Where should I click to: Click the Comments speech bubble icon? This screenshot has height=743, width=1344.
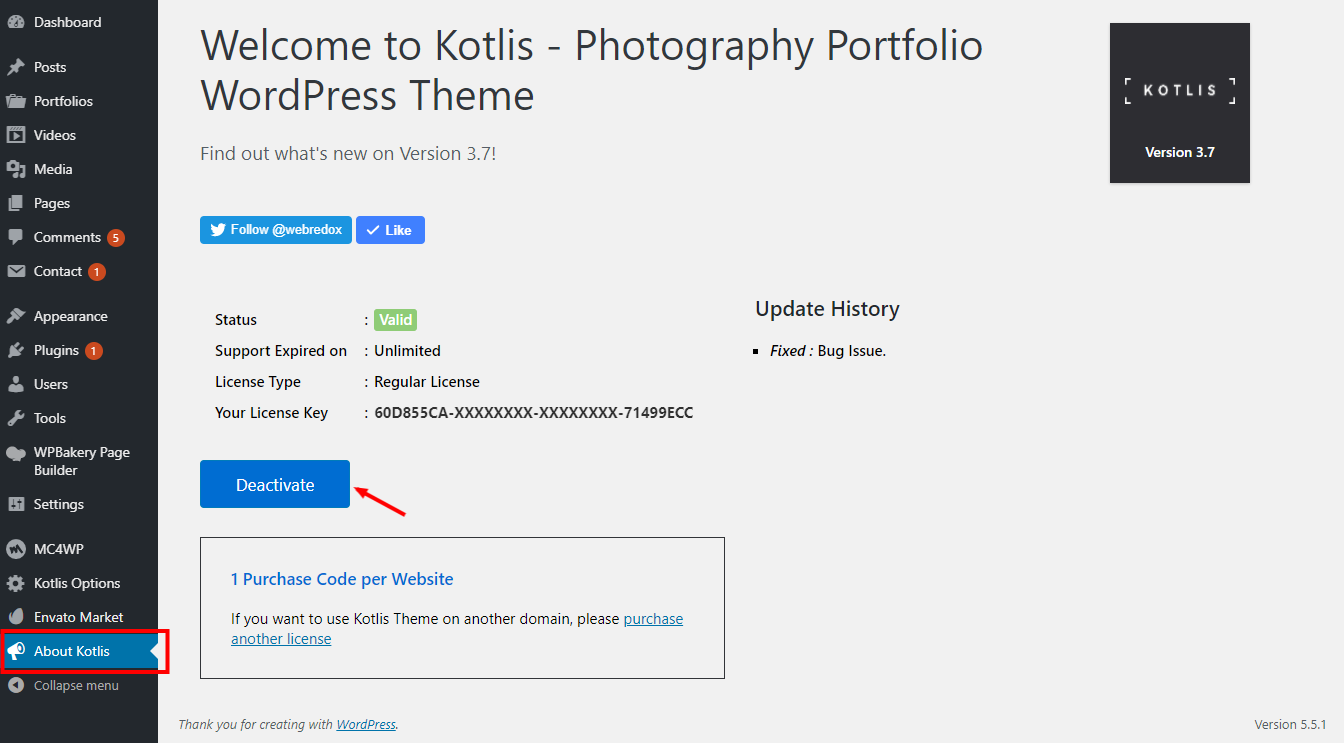(16, 237)
